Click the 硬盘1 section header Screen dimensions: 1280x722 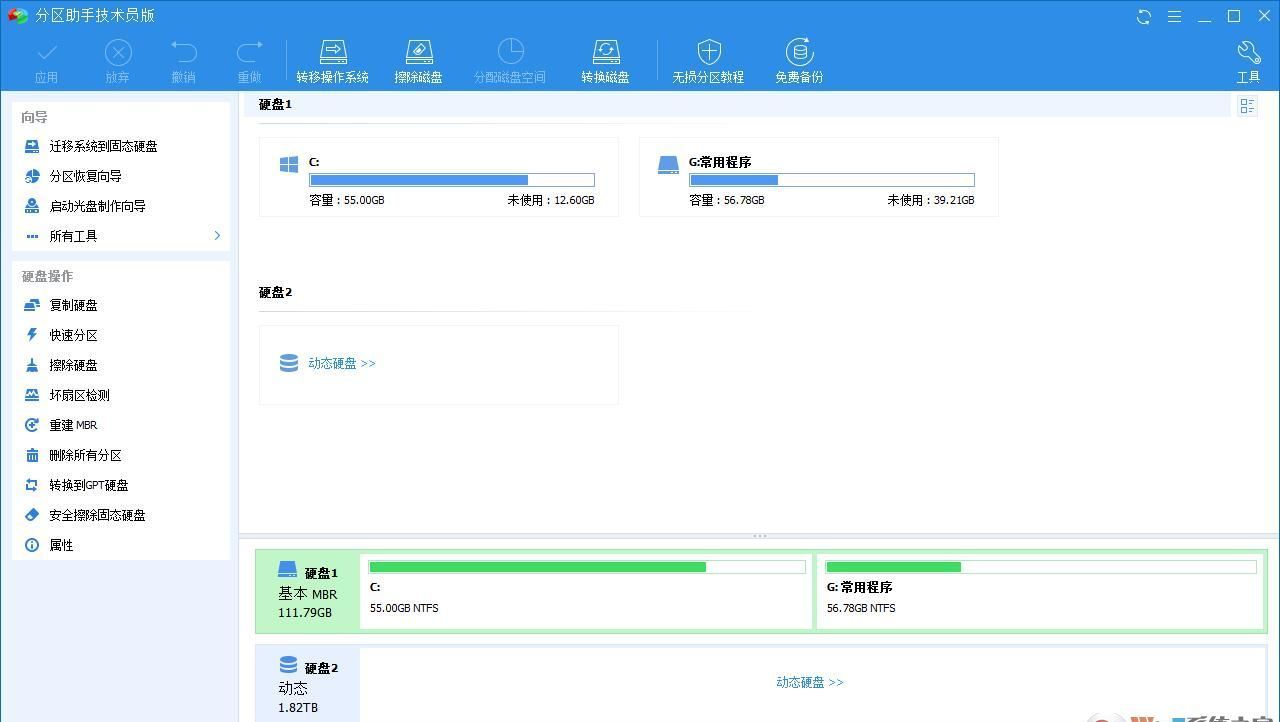coord(275,104)
